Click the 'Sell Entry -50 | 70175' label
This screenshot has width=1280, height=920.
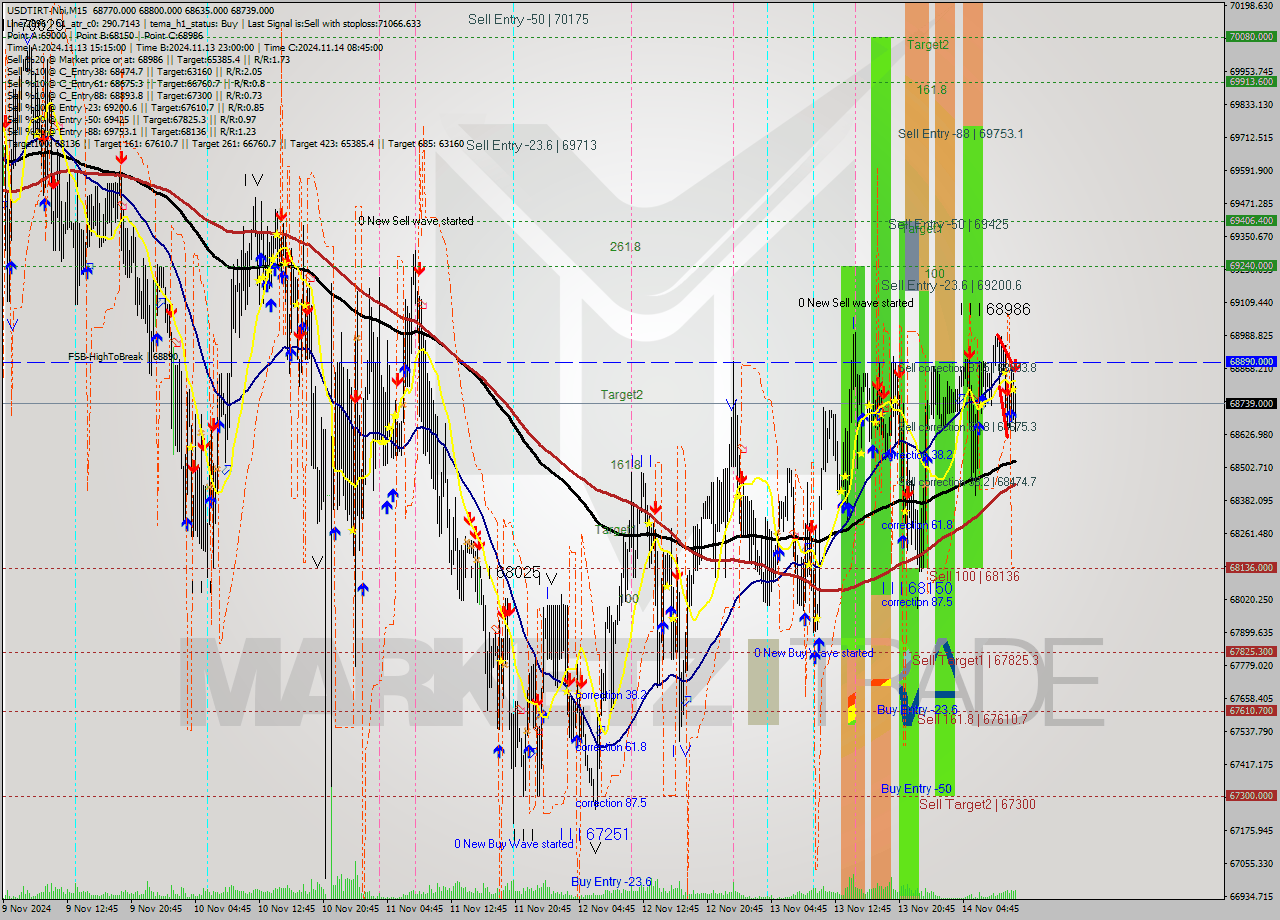528,19
